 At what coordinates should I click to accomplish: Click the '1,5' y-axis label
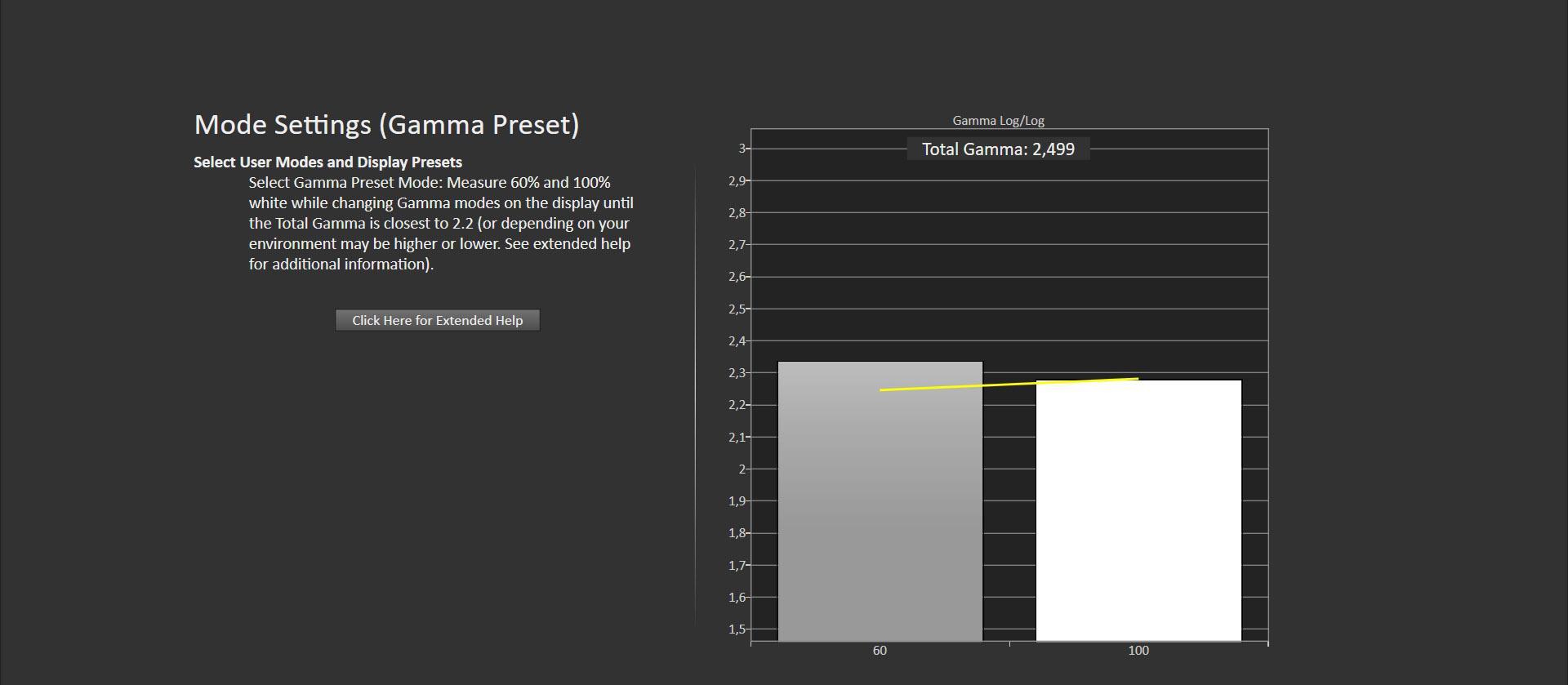click(x=737, y=629)
